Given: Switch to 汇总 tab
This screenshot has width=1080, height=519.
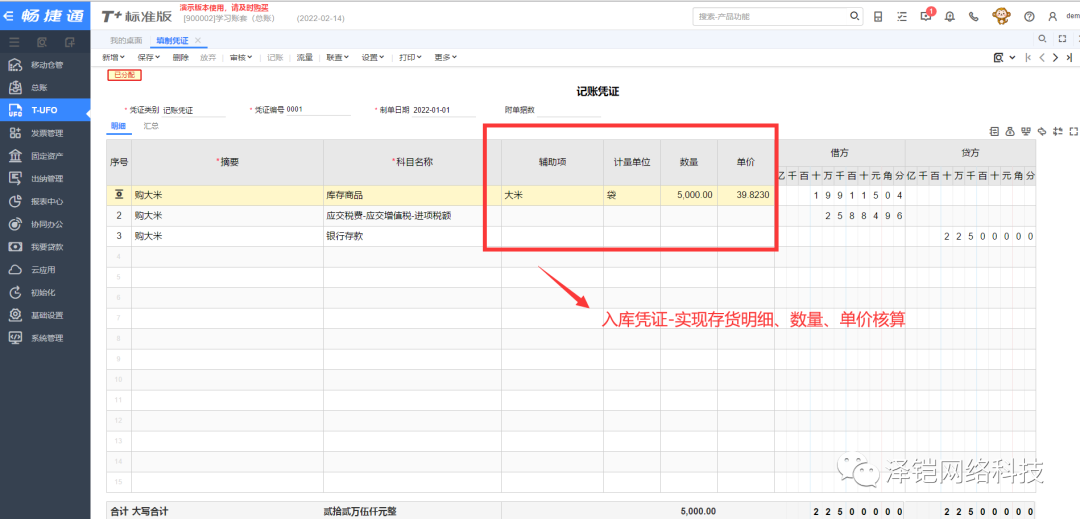Looking at the screenshot, I should [151, 126].
